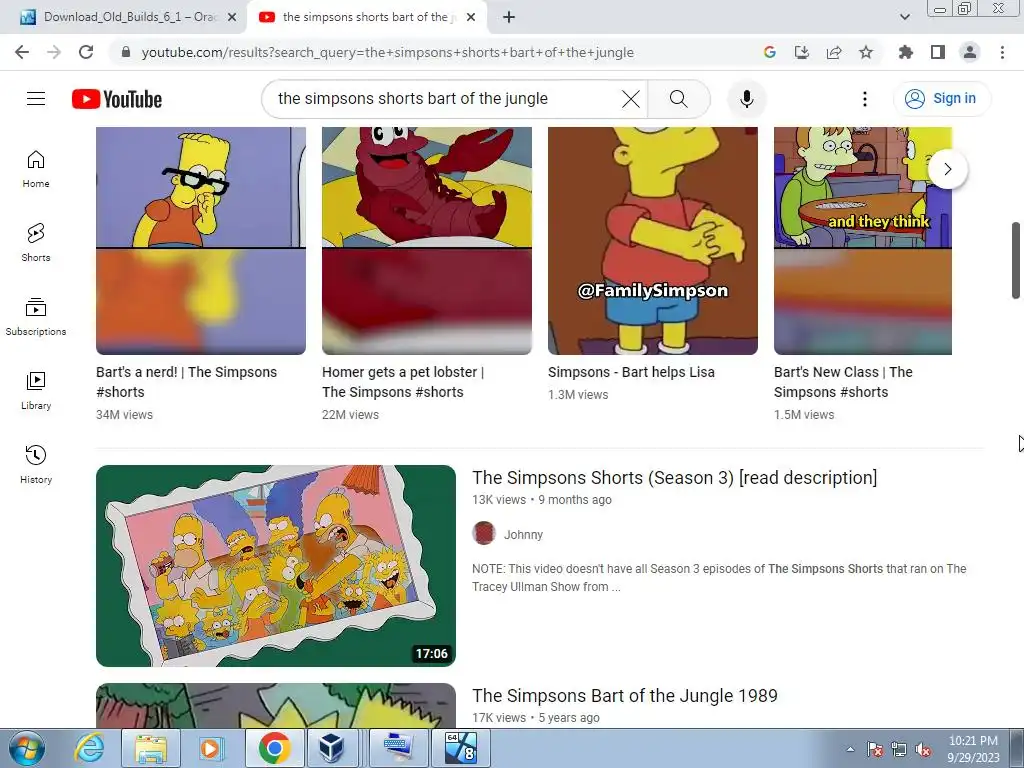The image size is (1024, 768).
Task: Click the Google icon in address bar
Action: tap(769, 52)
